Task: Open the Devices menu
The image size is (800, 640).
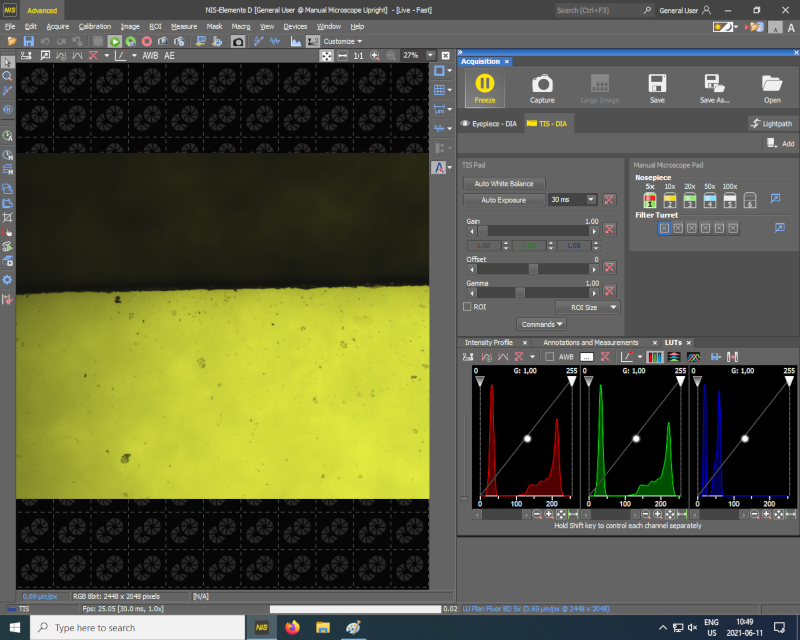Action: 295,27
